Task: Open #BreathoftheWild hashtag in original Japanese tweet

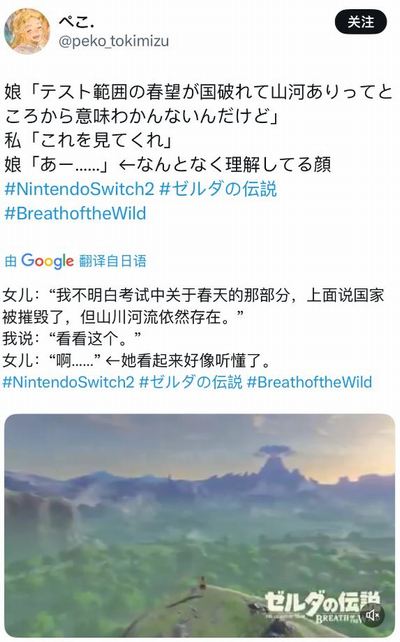Action: click(75, 213)
